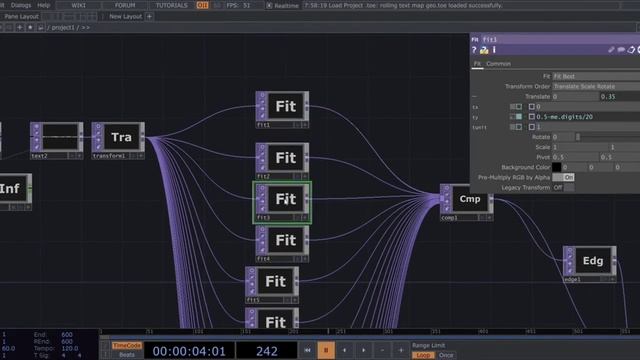This screenshot has width=640, height=360.
Task: Add a new layout with the plus icon
Action: click(x=149, y=16)
